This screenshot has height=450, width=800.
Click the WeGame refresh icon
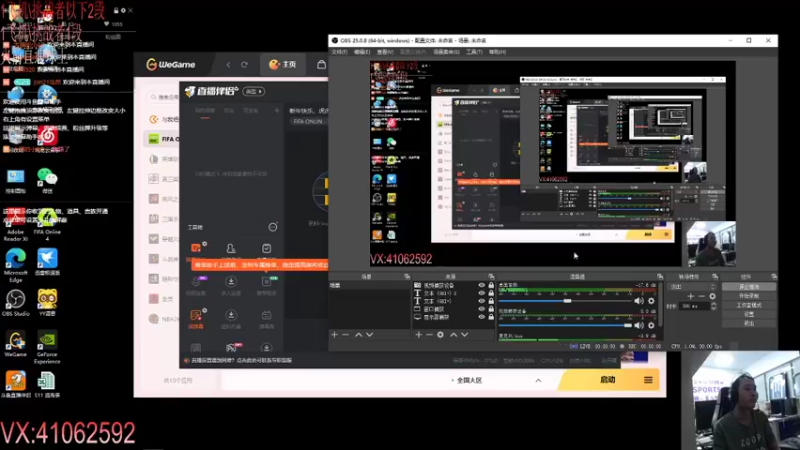click(x=244, y=65)
